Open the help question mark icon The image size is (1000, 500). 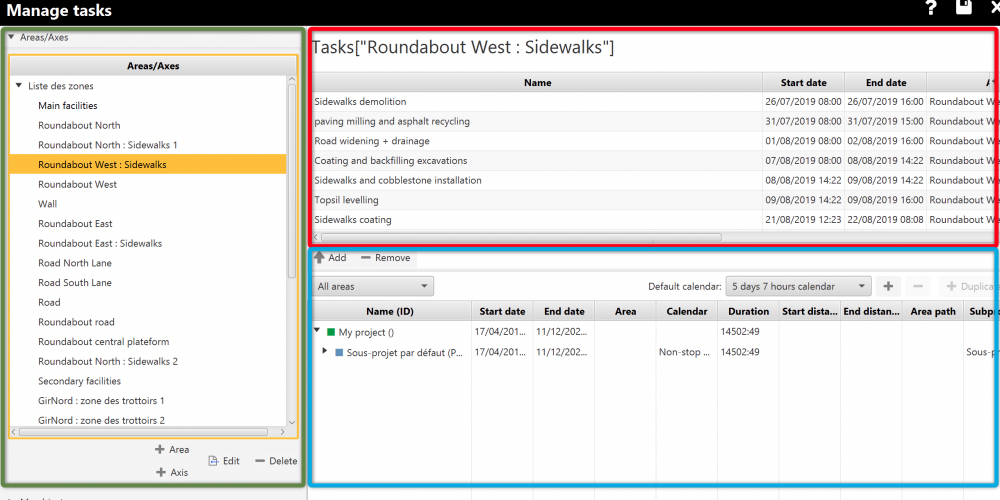932,8
